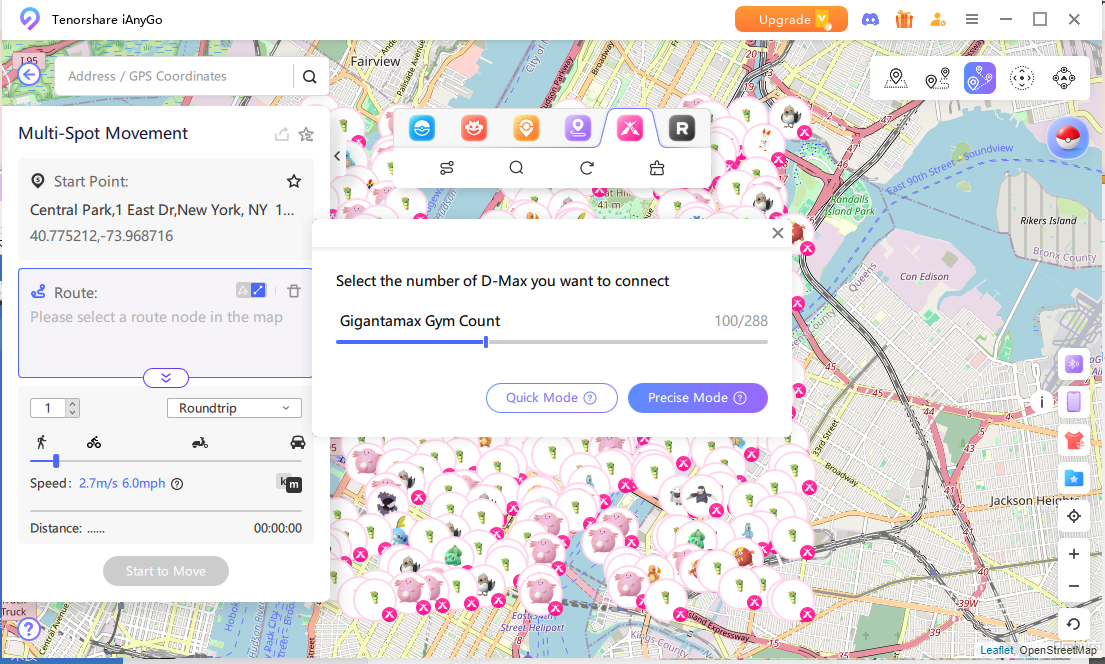The width and height of the screenshot is (1105, 664).
Task: Delete the route using the trash icon
Action: coord(293,291)
